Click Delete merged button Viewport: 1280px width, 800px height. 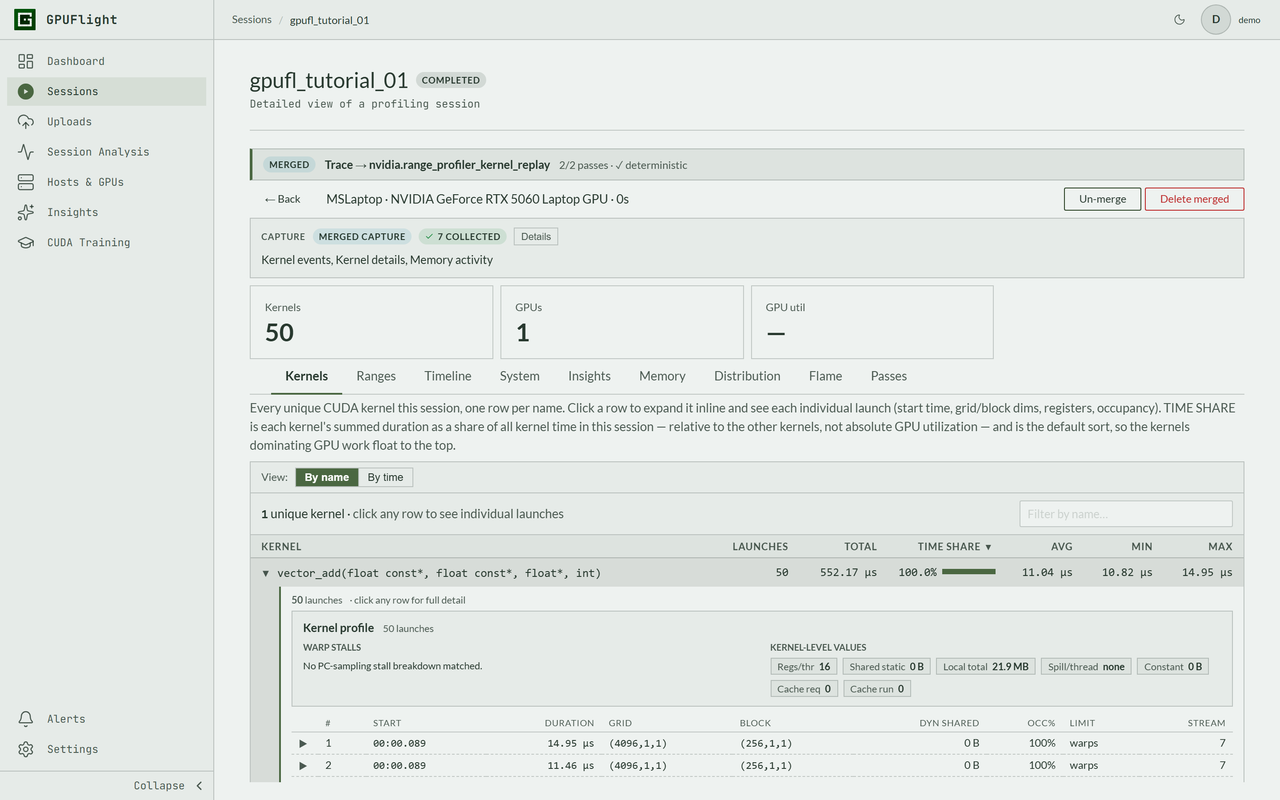(1194, 199)
